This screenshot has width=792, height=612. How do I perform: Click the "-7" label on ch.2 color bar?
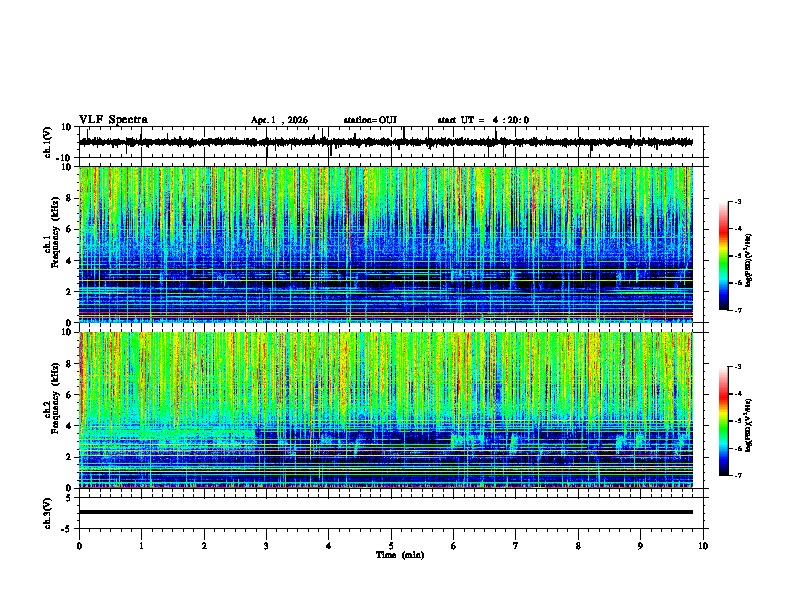coord(737,476)
